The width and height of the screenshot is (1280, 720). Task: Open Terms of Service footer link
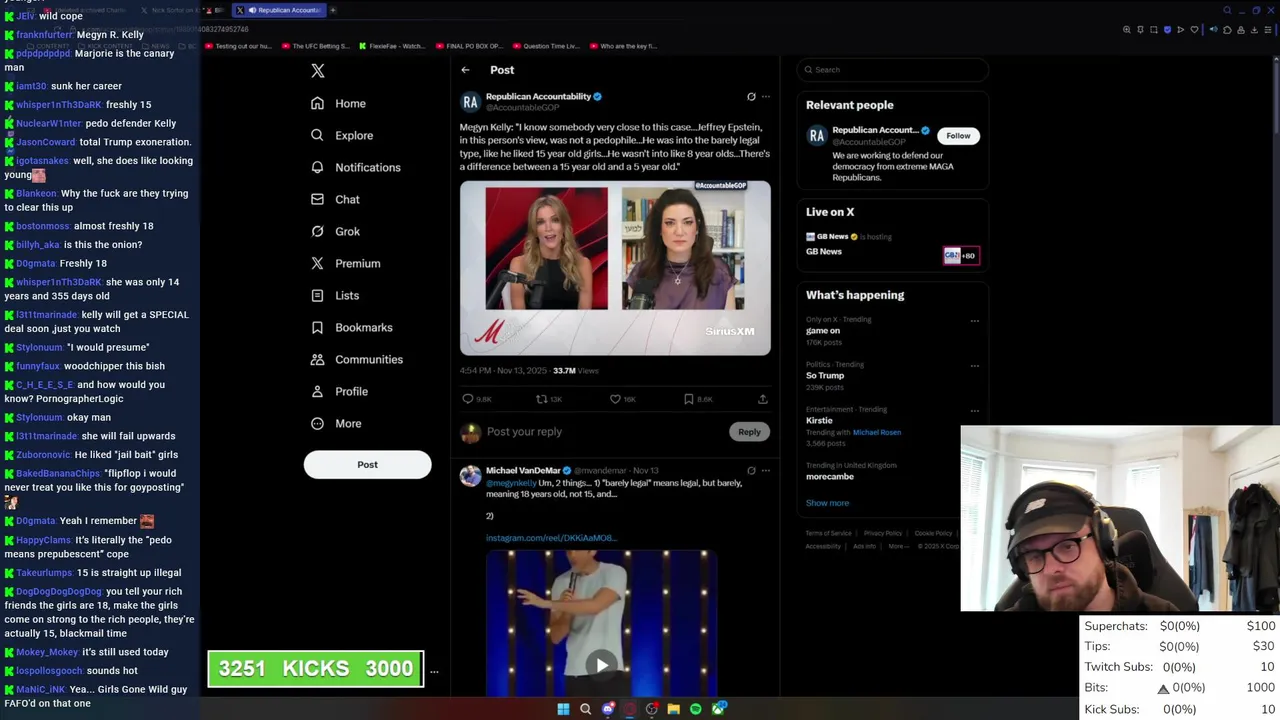coord(829,533)
